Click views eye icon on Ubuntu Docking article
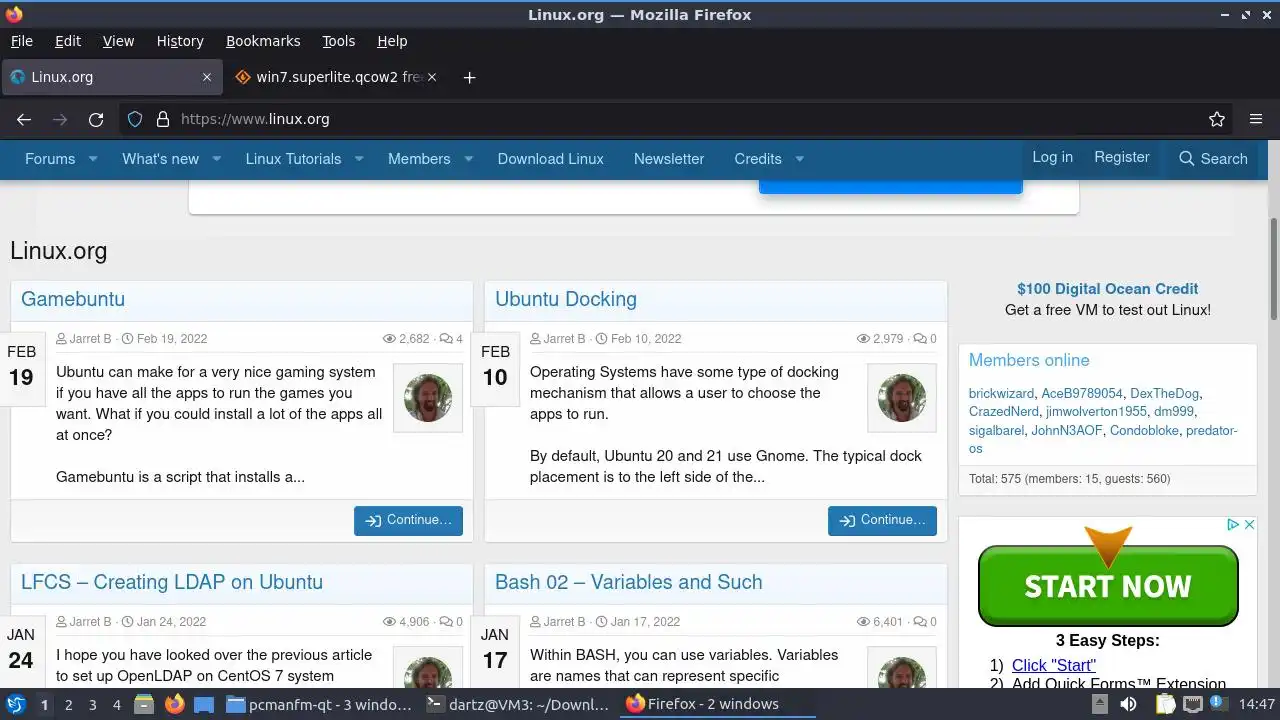The height and width of the screenshot is (720, 1280). pos(864,339)
